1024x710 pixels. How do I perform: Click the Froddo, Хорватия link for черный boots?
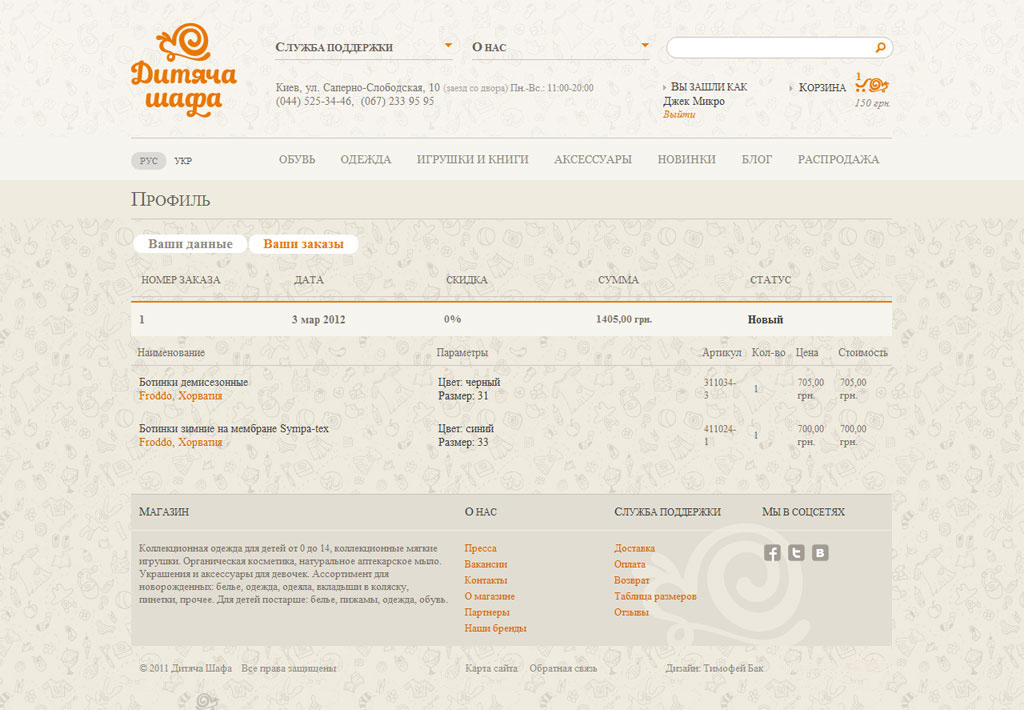pos(180,396)
